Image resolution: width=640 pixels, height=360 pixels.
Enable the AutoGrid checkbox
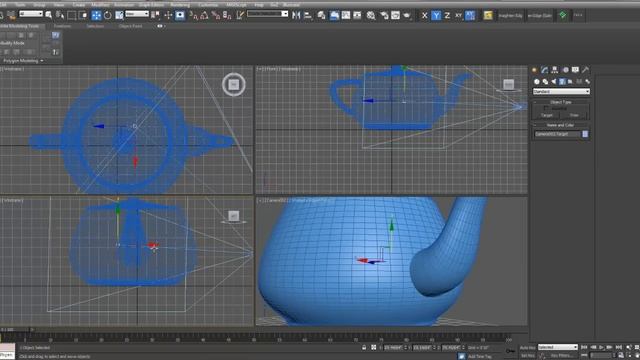(547, 108)
